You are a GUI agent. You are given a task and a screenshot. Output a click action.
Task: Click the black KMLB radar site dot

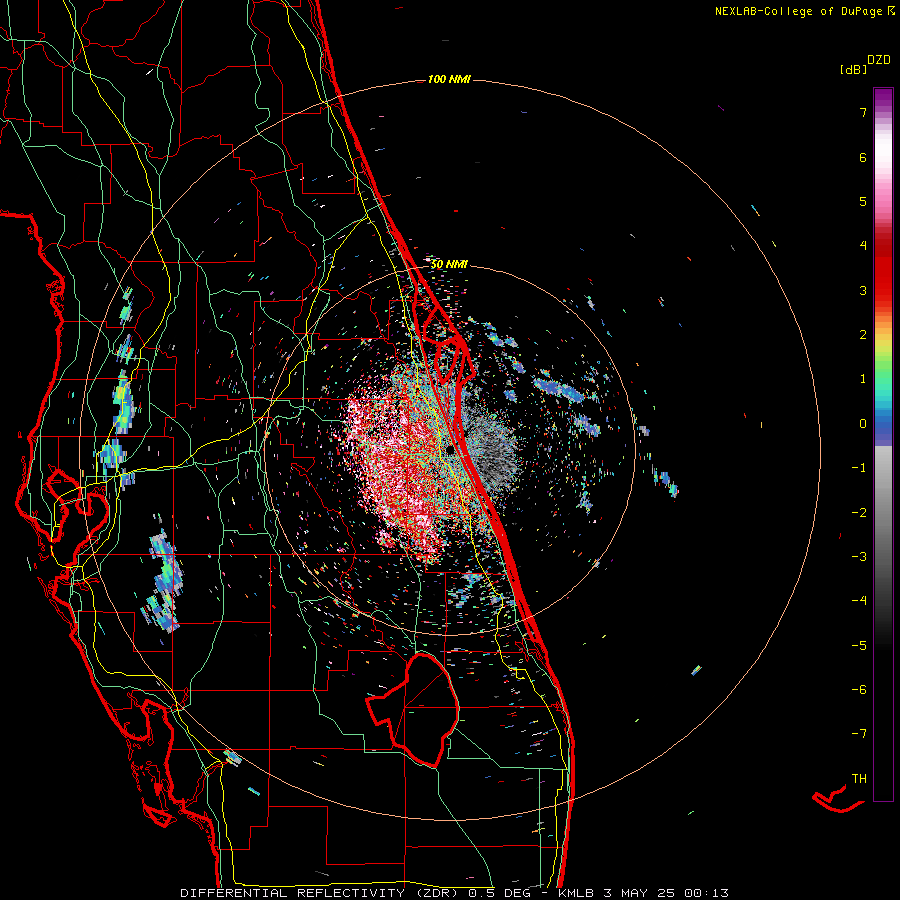point(451,451)
